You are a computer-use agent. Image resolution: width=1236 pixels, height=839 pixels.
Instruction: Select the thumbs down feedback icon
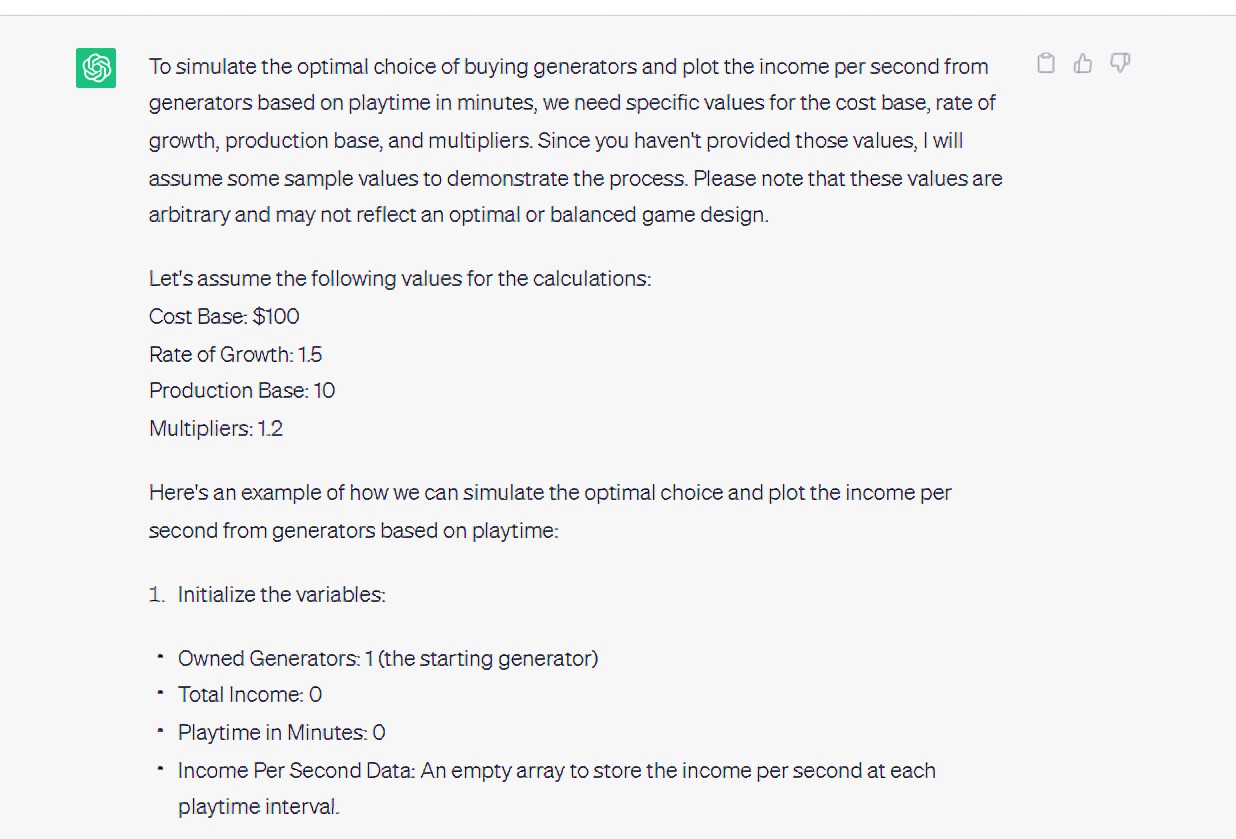[x=1120, y=63]
